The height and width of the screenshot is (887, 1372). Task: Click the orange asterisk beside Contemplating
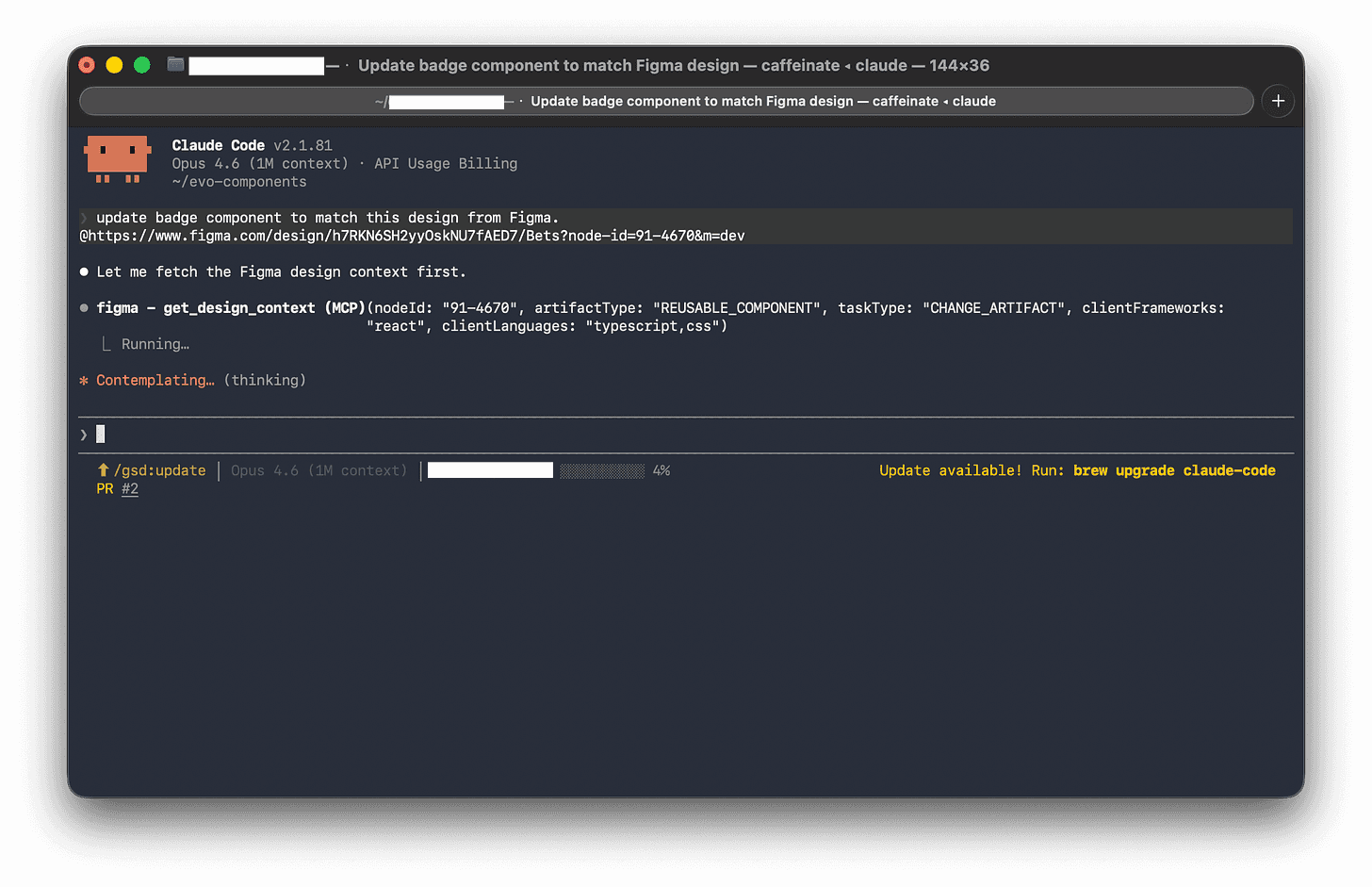tap(84, 381)
